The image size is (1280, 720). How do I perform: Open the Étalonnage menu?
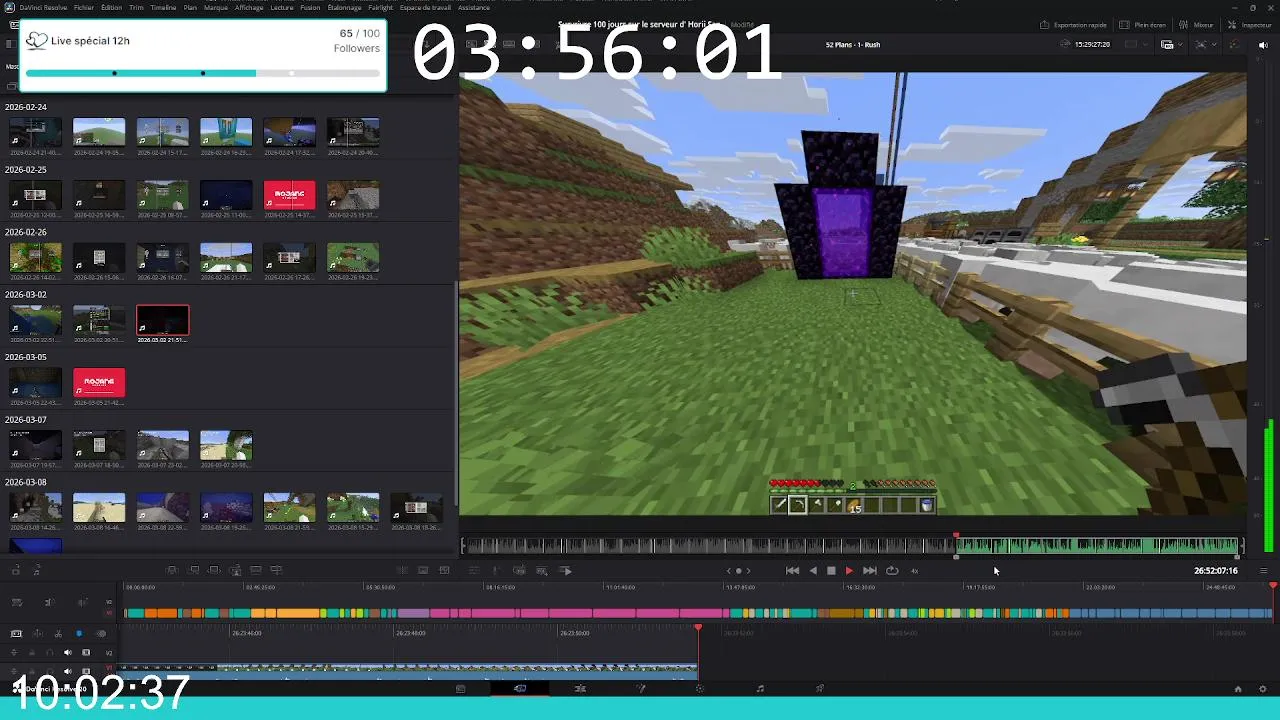click(x=344, y=7)
